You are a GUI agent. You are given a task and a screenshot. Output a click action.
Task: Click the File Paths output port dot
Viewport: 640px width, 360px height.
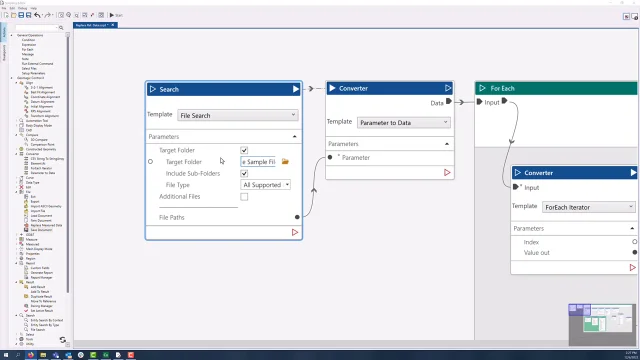[x=297, y=217]
